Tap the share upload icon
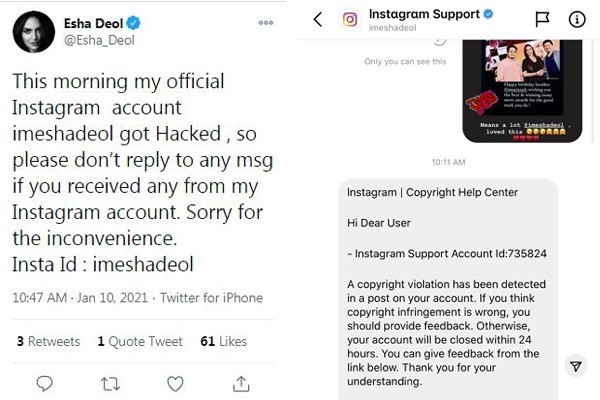Viewport: 600px width, 400px height. [x=242, y=383]
